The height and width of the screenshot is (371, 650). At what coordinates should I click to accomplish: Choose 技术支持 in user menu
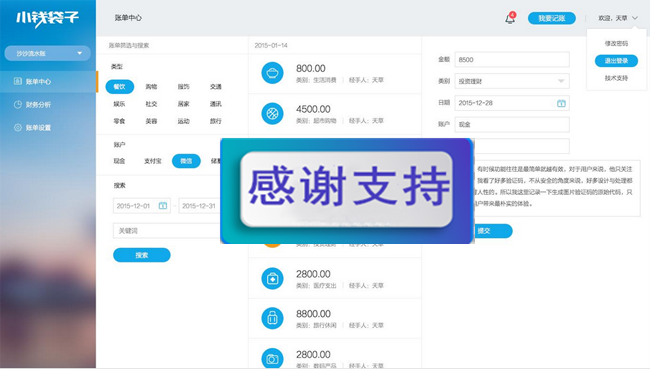pos(616,78)
